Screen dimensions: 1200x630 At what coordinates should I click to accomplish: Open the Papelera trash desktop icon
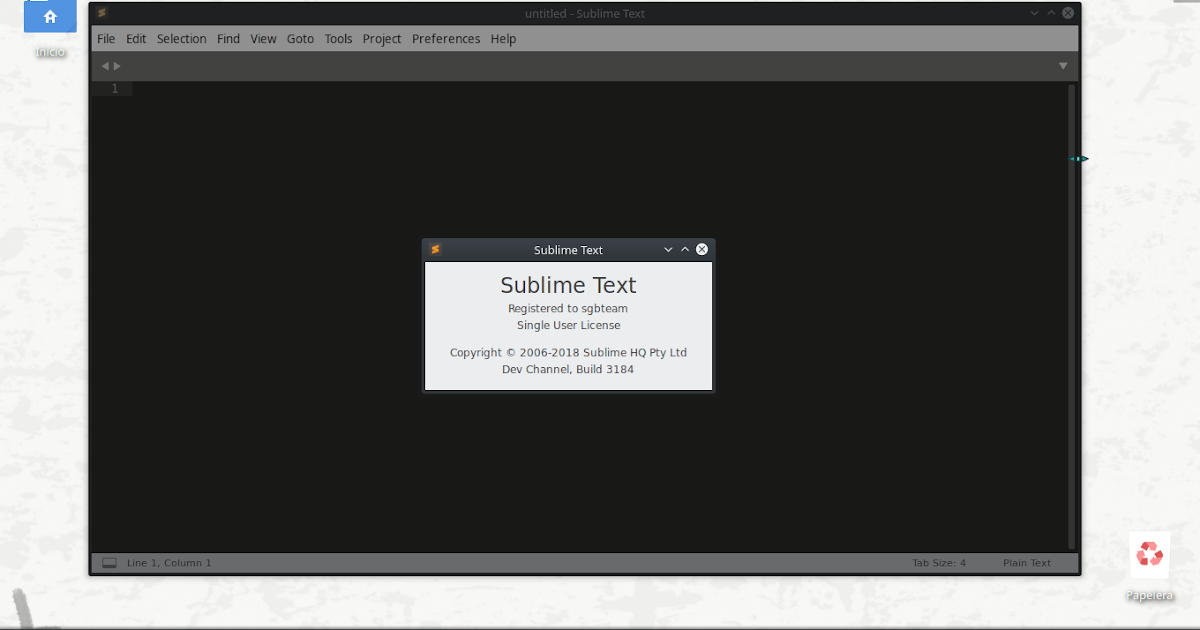pyautogui.click(x=1149, y=565)
